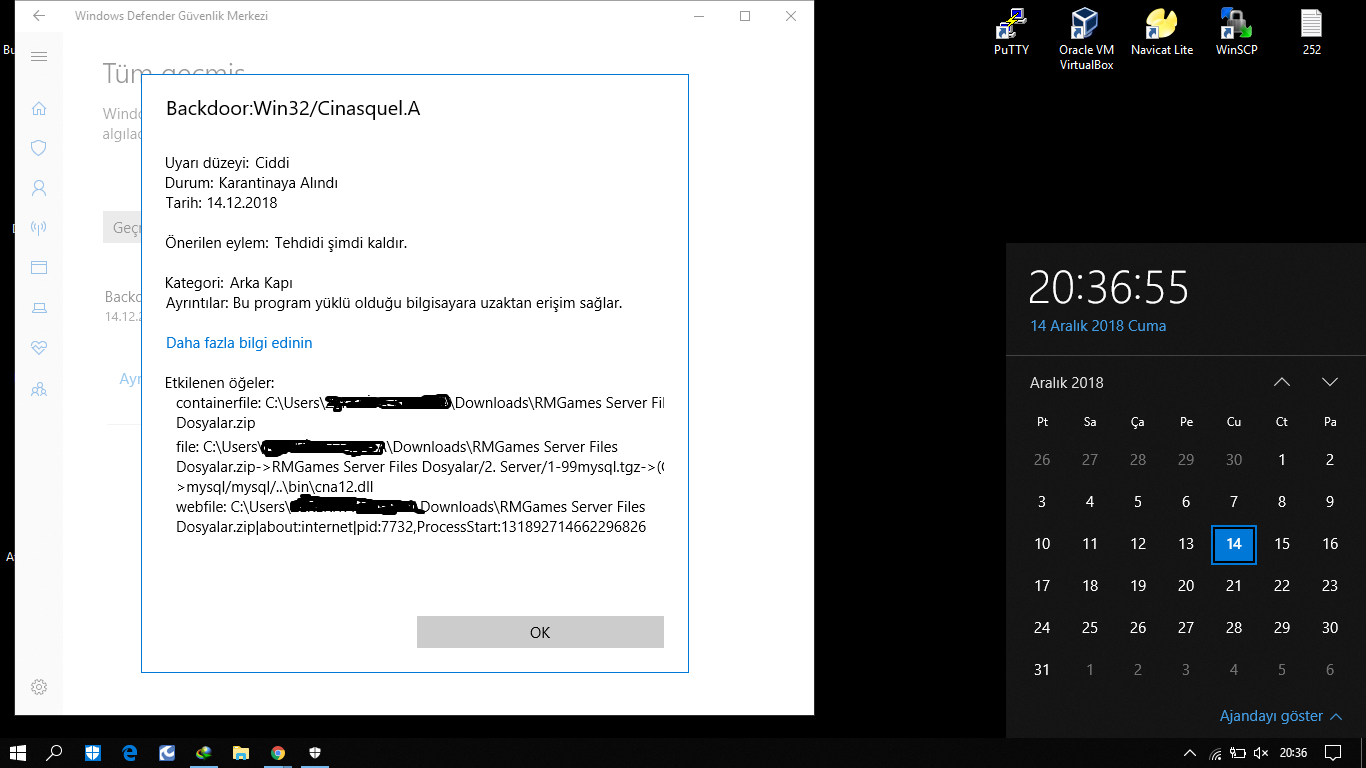Image resolution: width=1366 pixels, height=768 pixels.
Task: Choose day 7 in the calendar grid
Action: tap(1234, 502)
